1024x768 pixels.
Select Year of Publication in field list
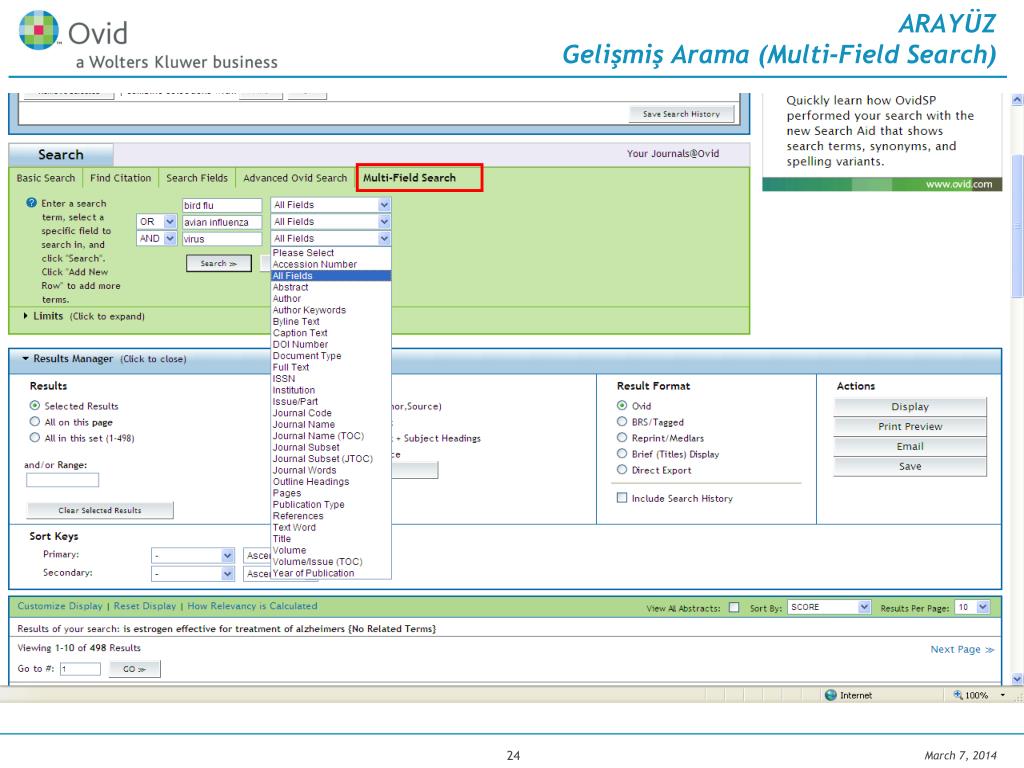coord(331,573)
